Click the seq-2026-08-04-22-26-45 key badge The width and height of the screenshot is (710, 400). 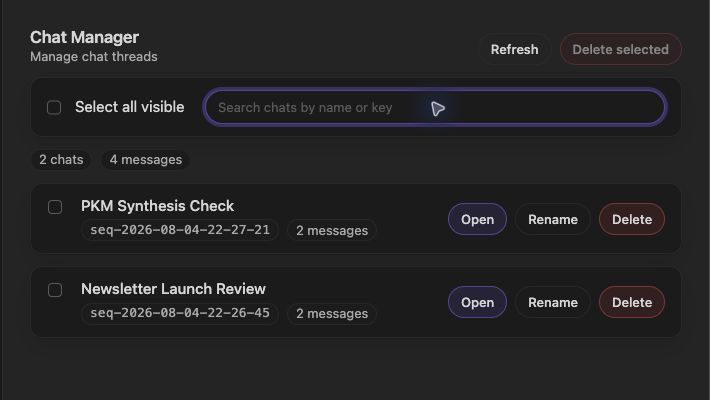(180, 313)
